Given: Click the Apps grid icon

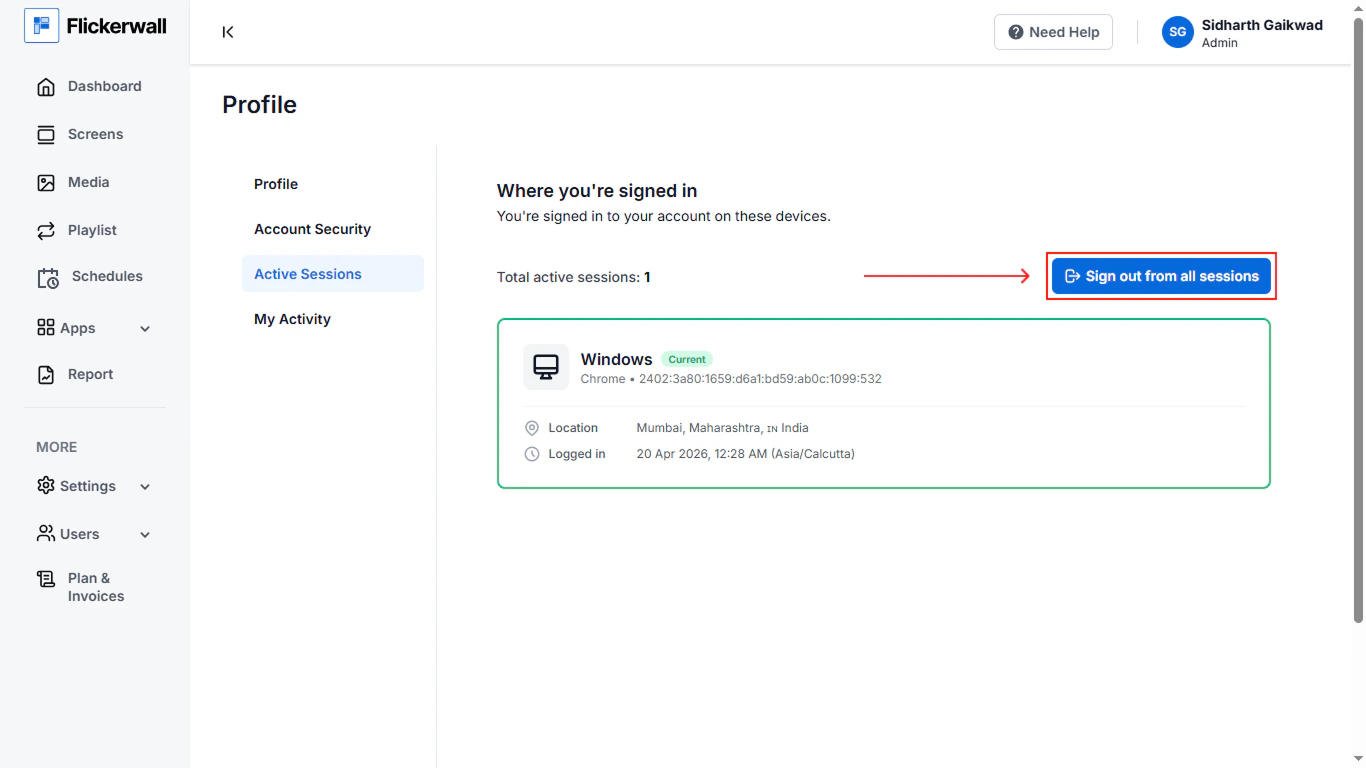Looking at the screenshot, I should pyautogui.click(x=46, y=328).
